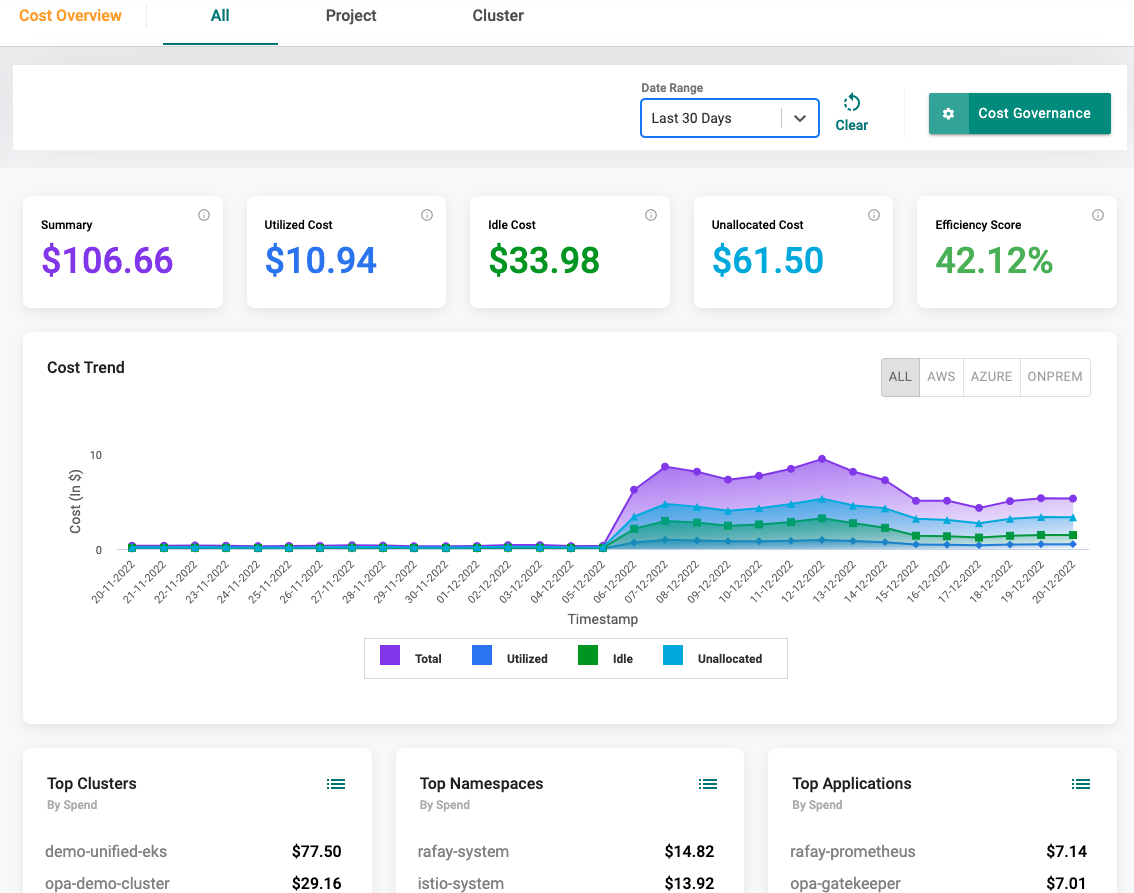Switch to the Project tab
This screenshot has width=1134, height=893.
coord(351,16)
